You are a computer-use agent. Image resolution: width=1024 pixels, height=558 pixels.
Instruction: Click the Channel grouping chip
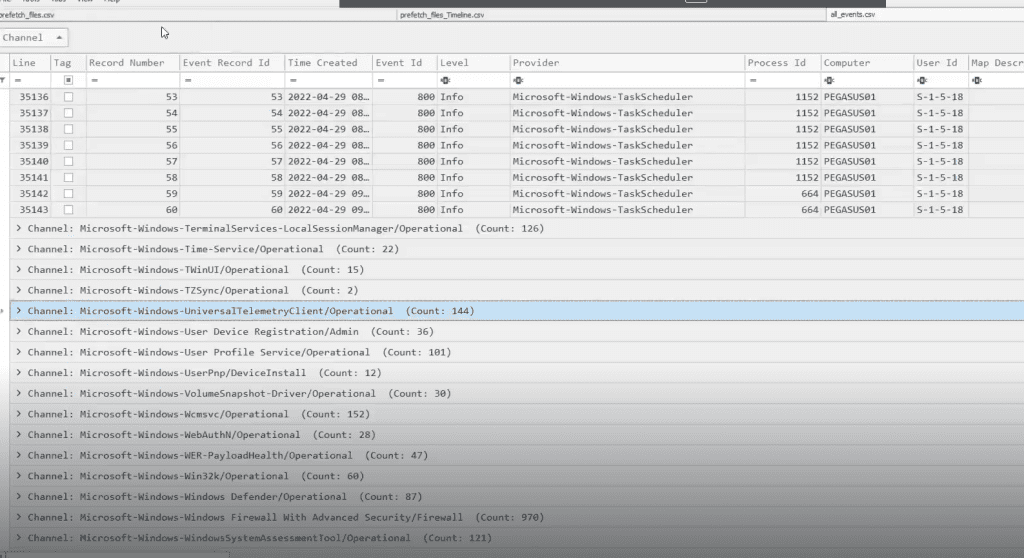[33, 38]
